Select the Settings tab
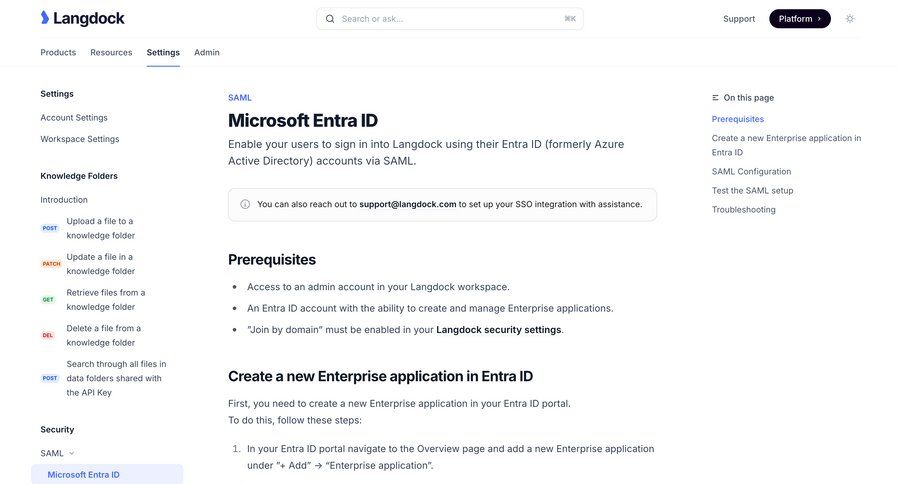The height and width of the screenshot is (484, 900). [x=163, y=52]
